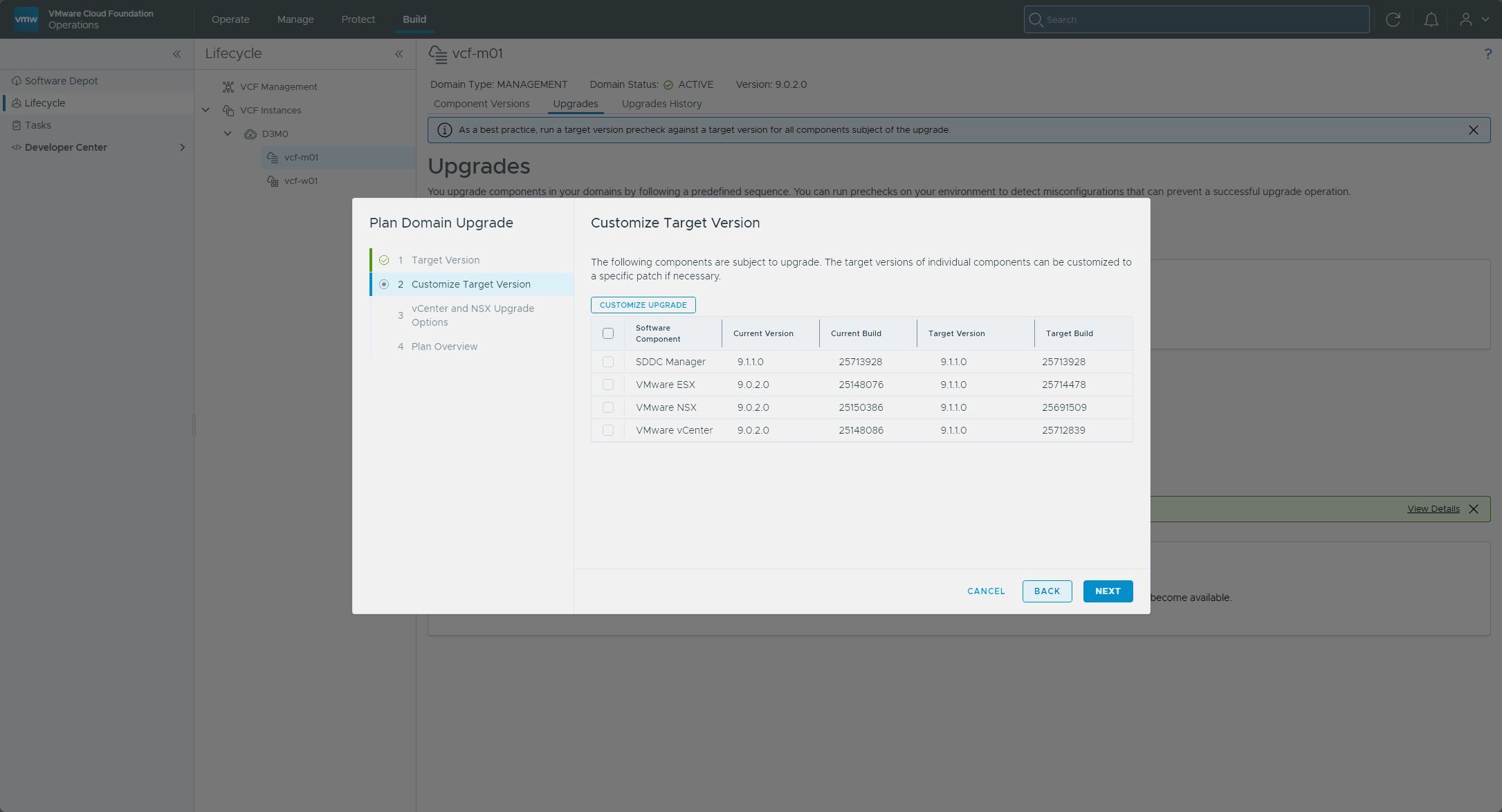Click the Software Depot icon
Image resolution: width=1502 pixels, height=812 pixels.
pos(17,81)
